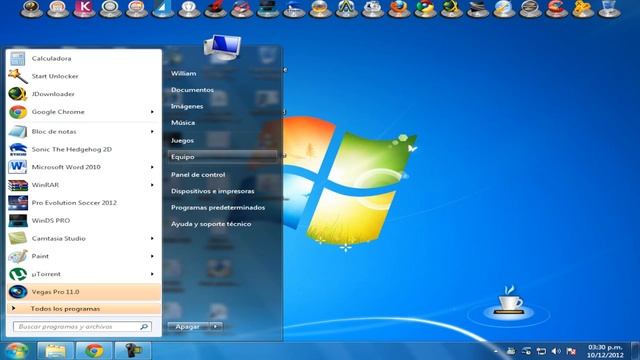Launch Sonic The Hedgehog 2D

pyautogui.click(x=84, y=149)
